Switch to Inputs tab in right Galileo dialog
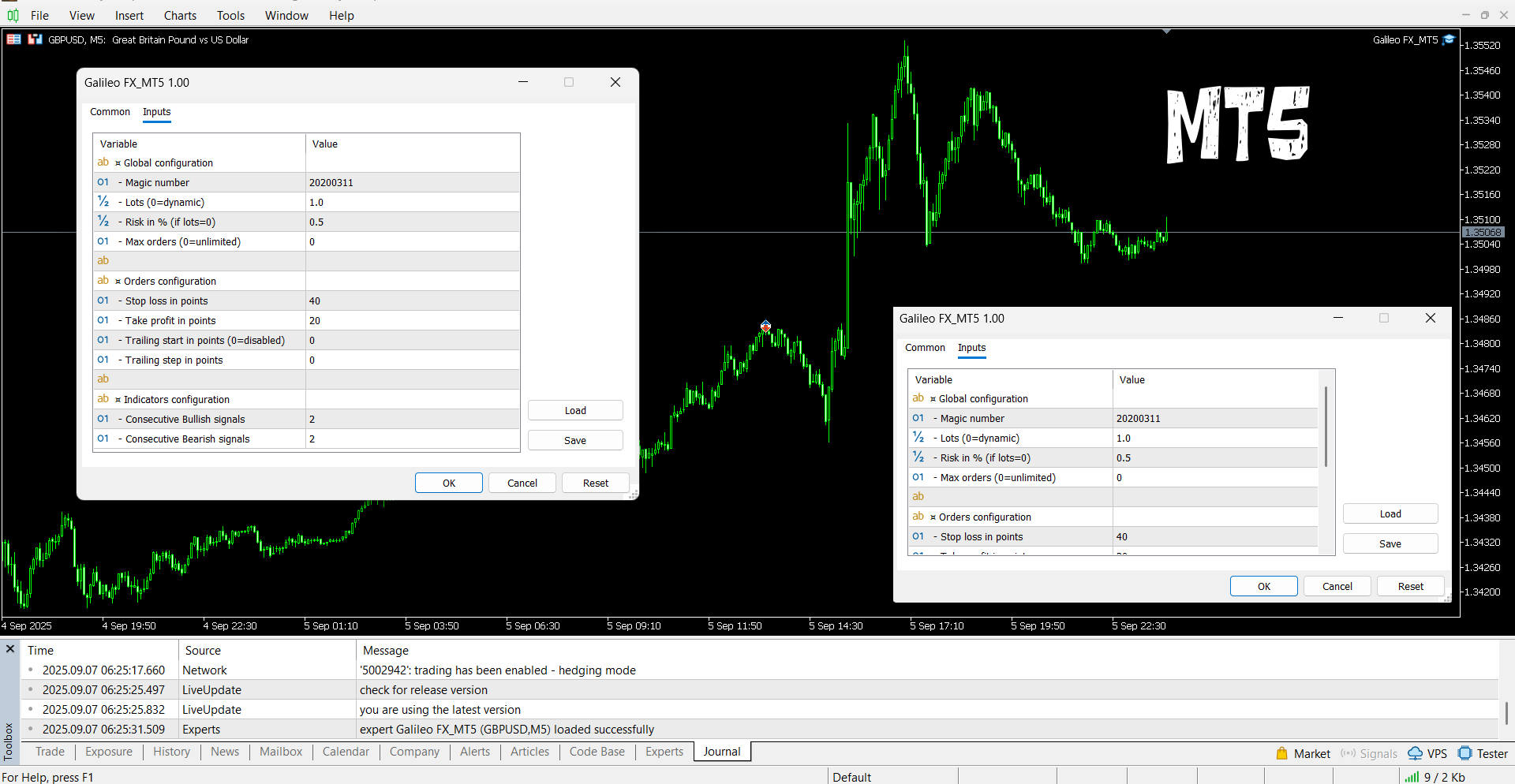The height and width of the screenshot is (784, 1515). [x=971, y=348]
